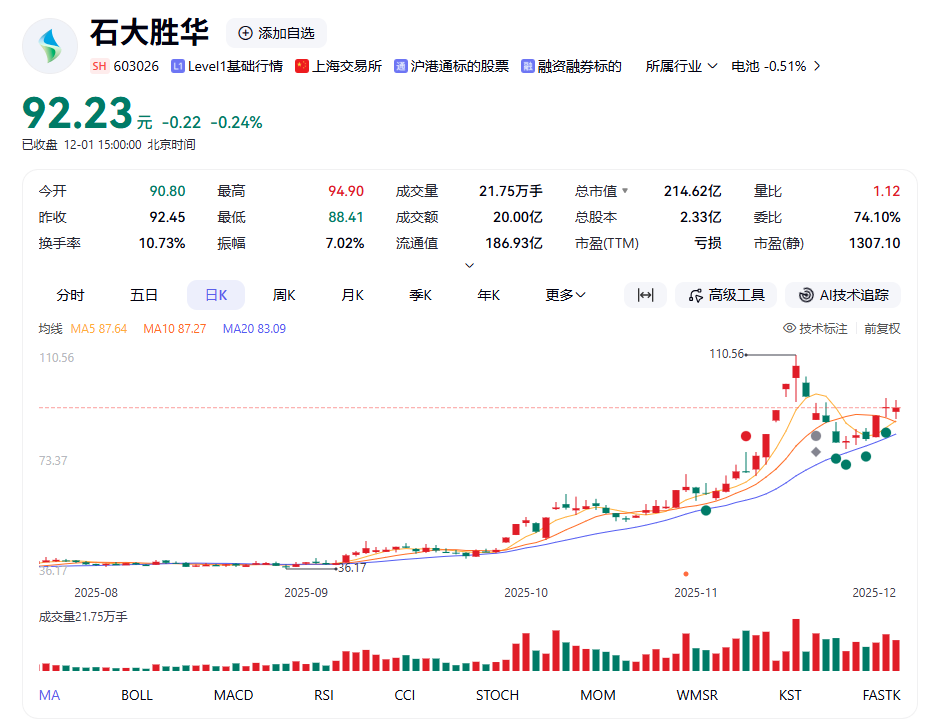This screenshot has width=929, height=726.
Task: Switch to the 分时 chart tab
Action: [71, 295]
